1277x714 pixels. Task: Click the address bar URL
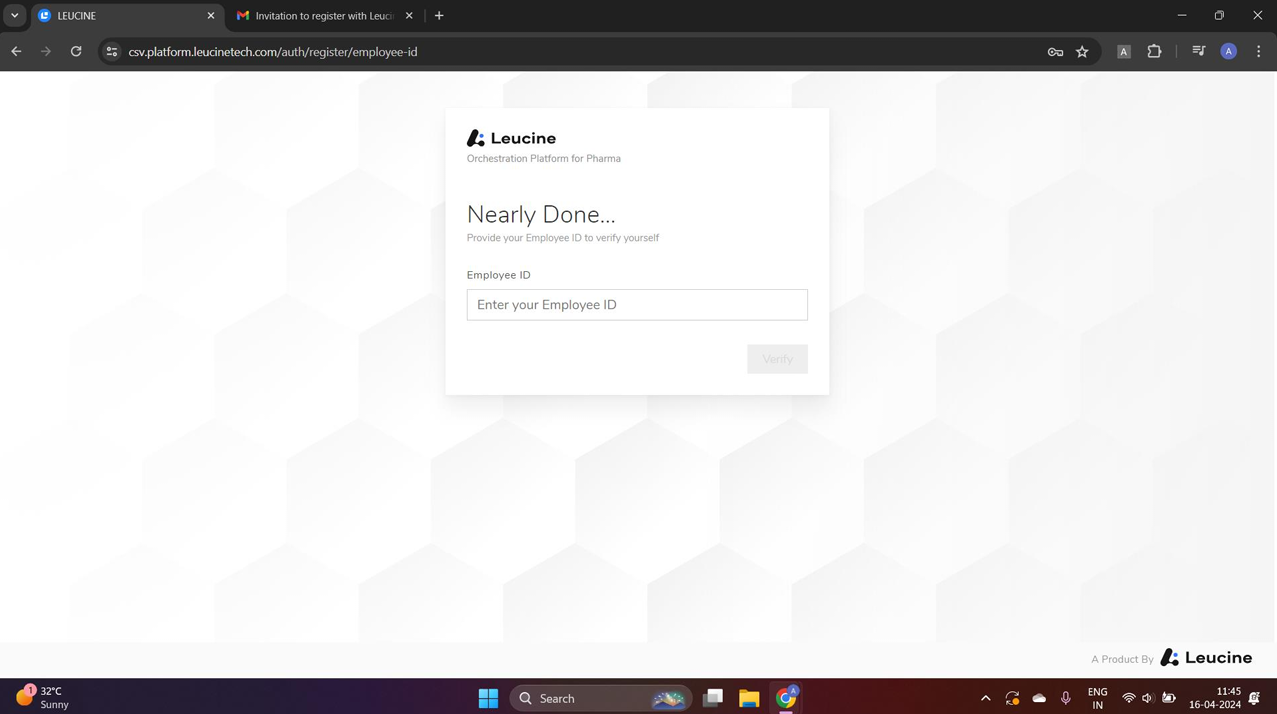point(273,52)
